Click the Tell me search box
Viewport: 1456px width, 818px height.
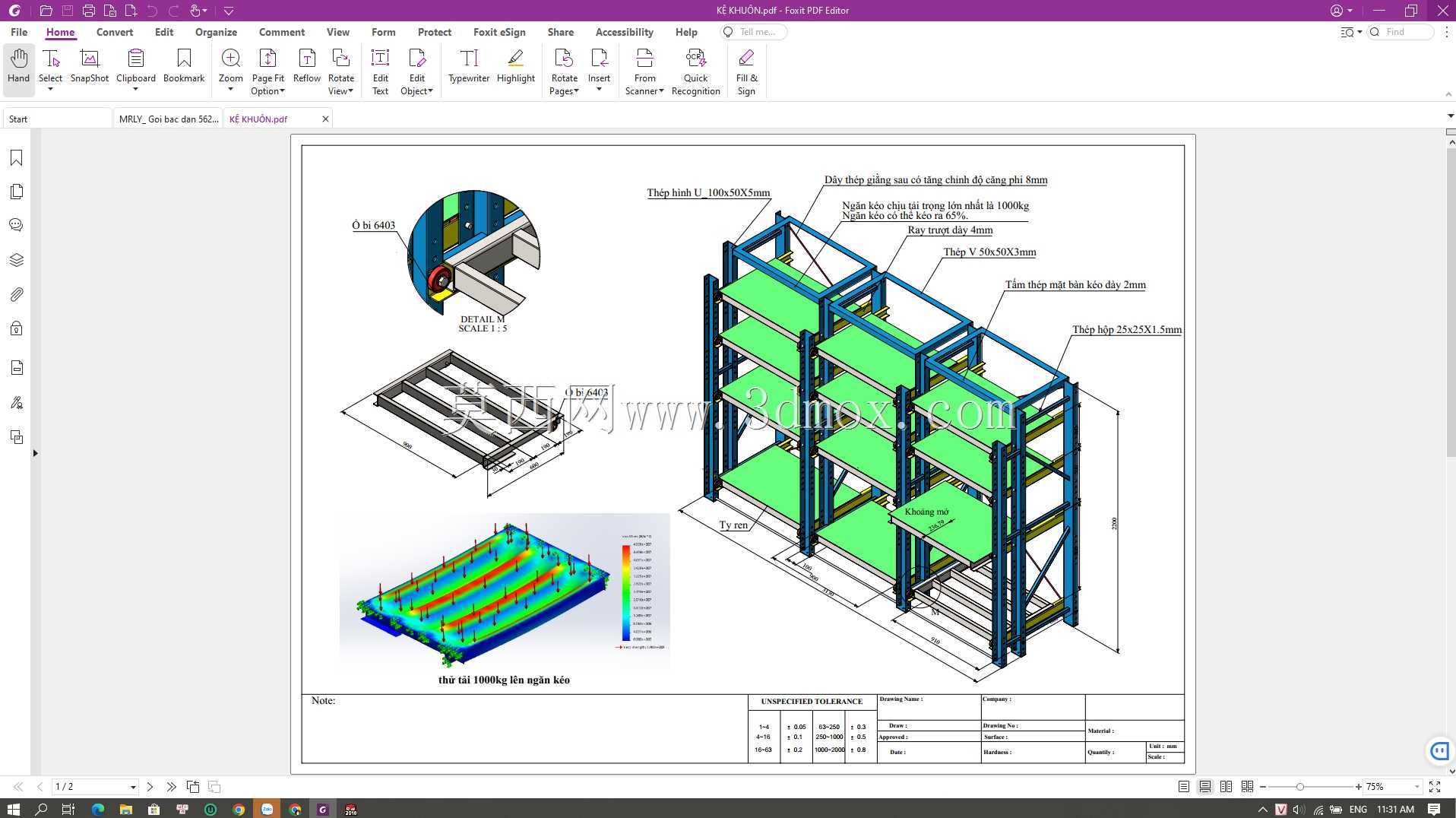pos(753,32)
